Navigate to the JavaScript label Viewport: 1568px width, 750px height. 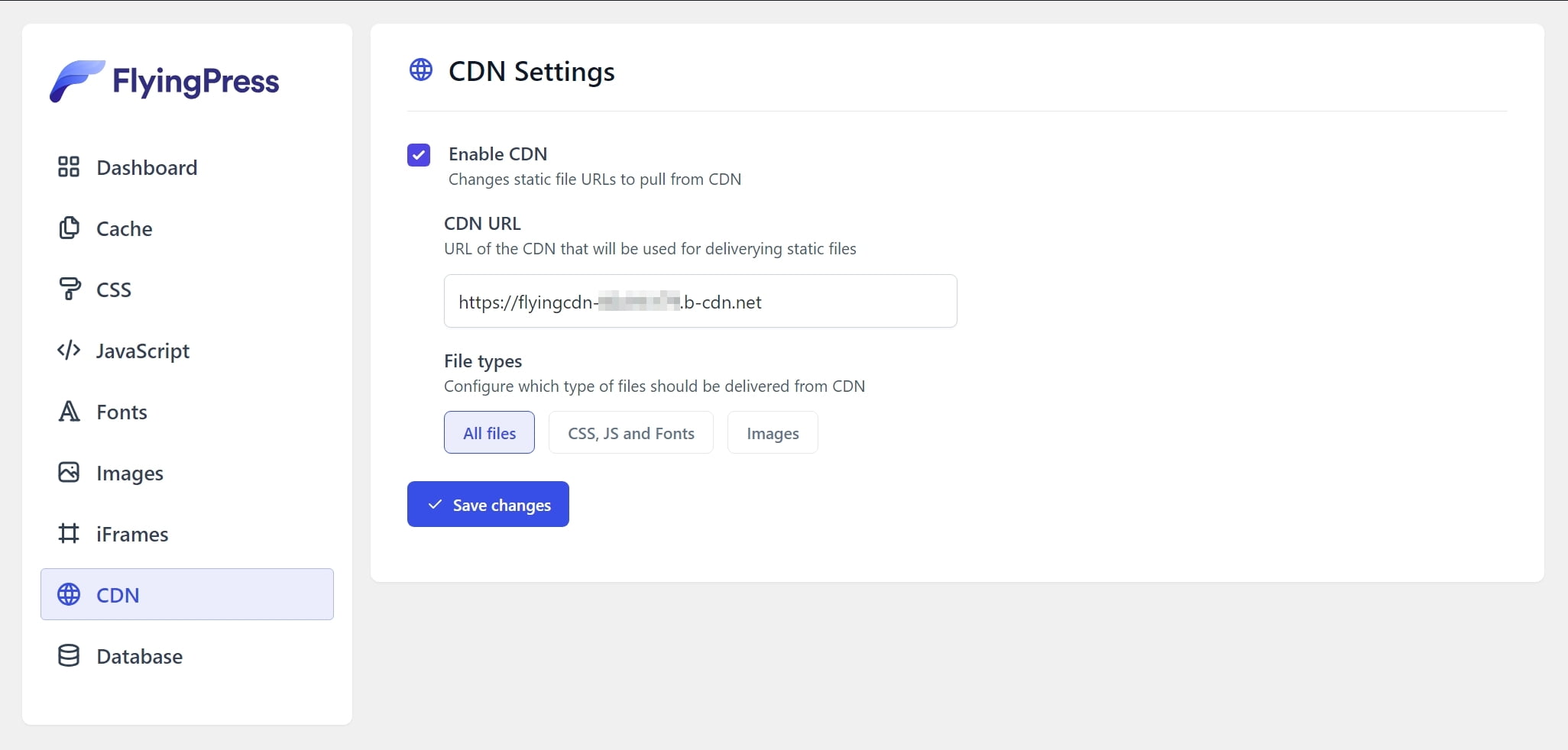pyautogui.click(x=143, y=351)
